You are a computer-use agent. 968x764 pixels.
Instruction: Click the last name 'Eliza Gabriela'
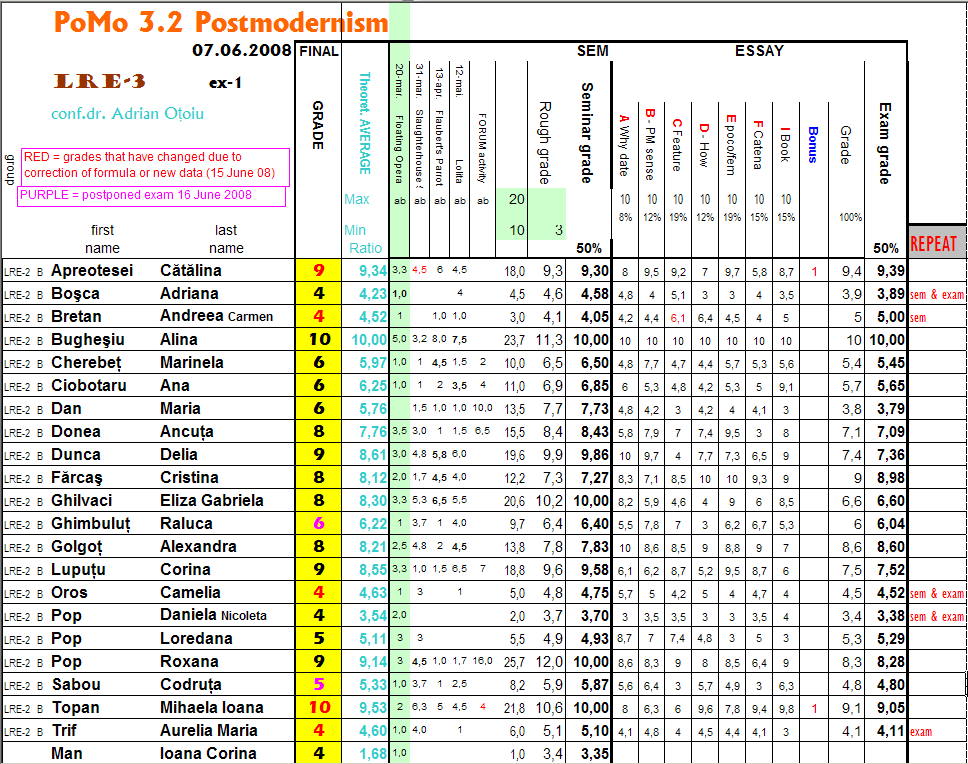click(x=212, y=500)
